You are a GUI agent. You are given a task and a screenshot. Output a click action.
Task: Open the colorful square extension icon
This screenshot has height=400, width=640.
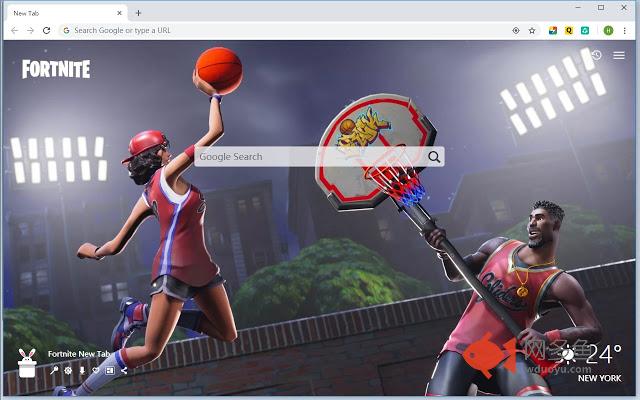click(553, 31)
